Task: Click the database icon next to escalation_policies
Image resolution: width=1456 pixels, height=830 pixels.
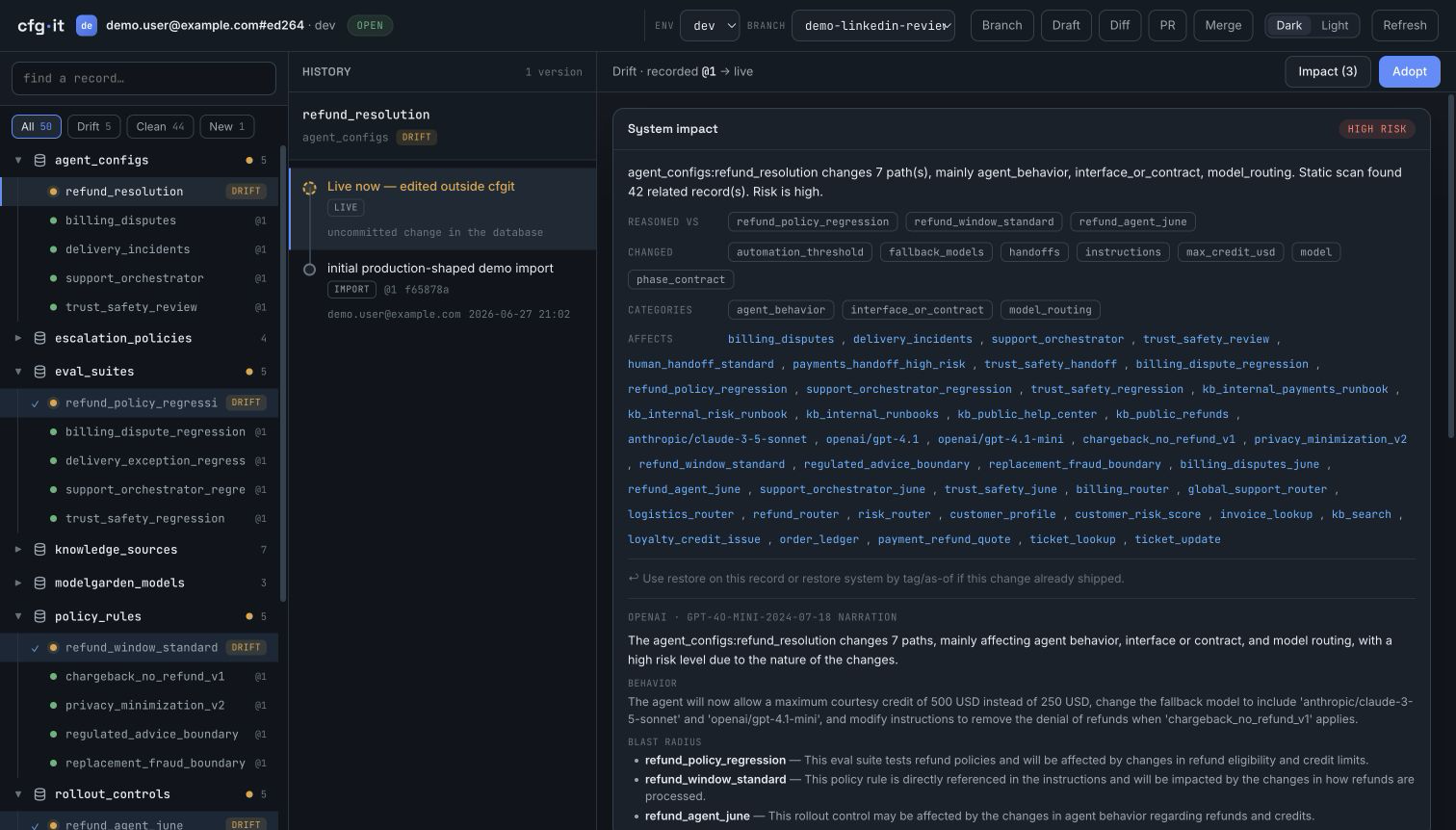Action: (39, 338)
